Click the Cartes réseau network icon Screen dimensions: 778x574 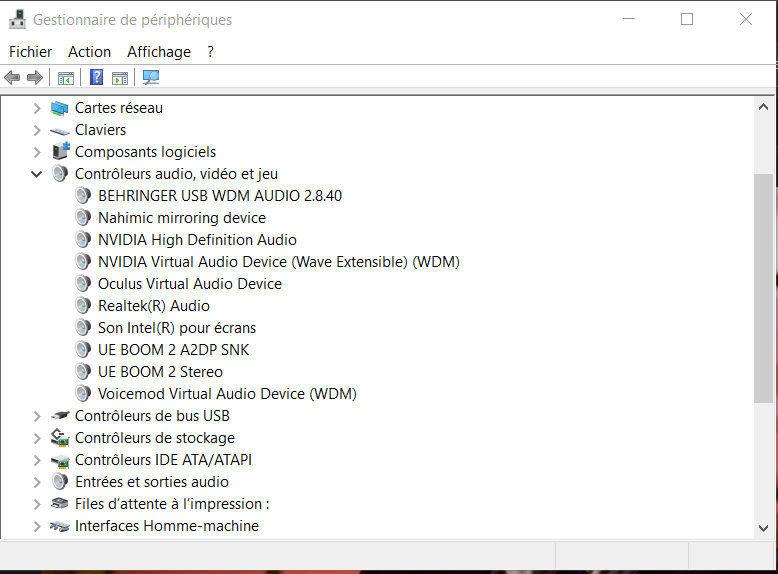pyautogui.click(x=60, y=108)
